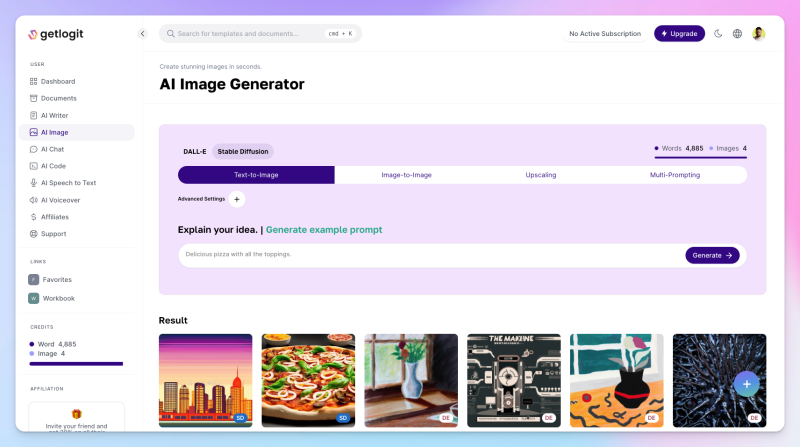This screenshot has height=447, width=800.
Task: Click the Images 4 counter in the panel
Action: click(728, 148)
